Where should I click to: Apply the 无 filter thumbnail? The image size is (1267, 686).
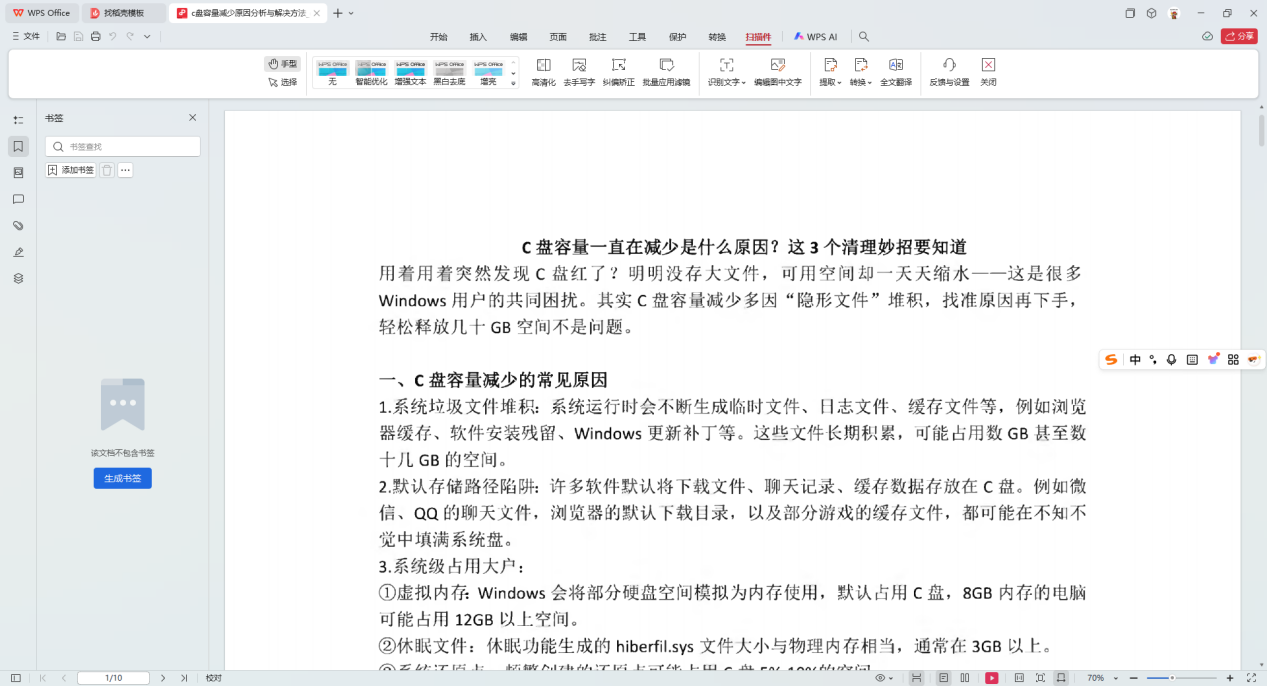(x=332, y=72)
